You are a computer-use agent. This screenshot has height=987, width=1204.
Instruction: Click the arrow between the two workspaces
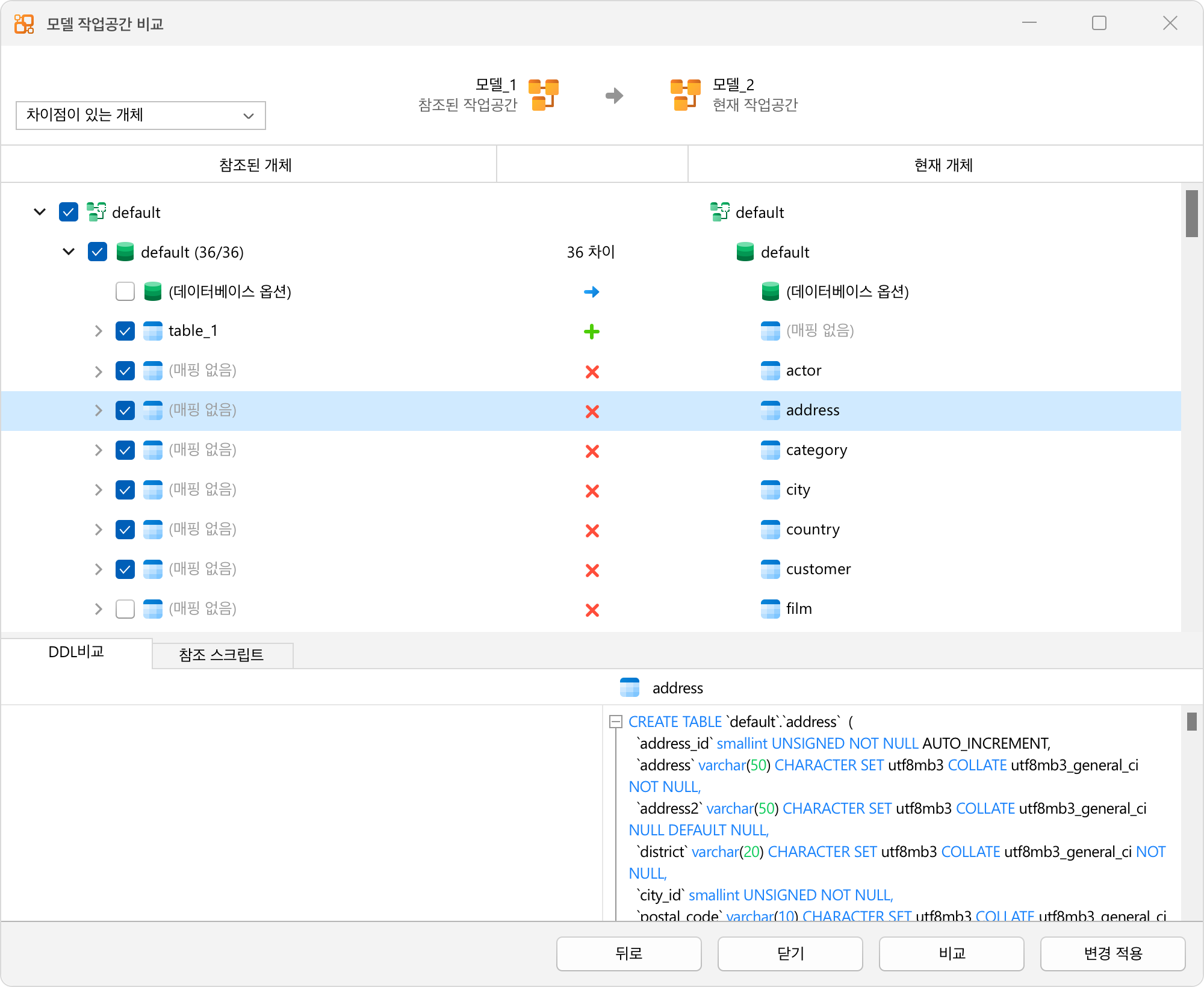tap(614, 95)
